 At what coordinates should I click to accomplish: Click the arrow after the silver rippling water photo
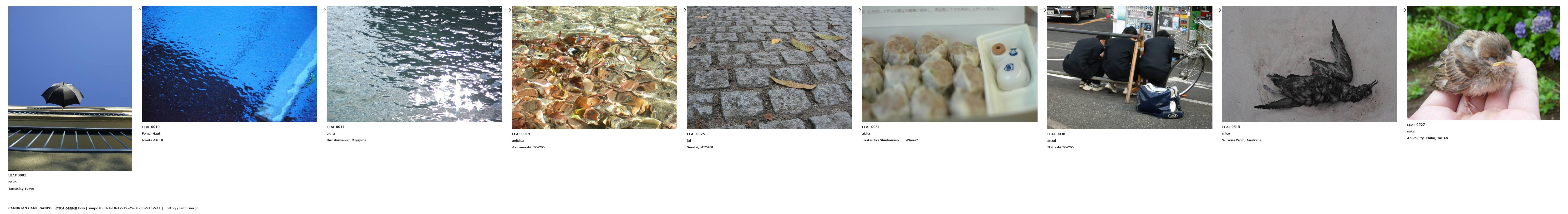(507, 10)
